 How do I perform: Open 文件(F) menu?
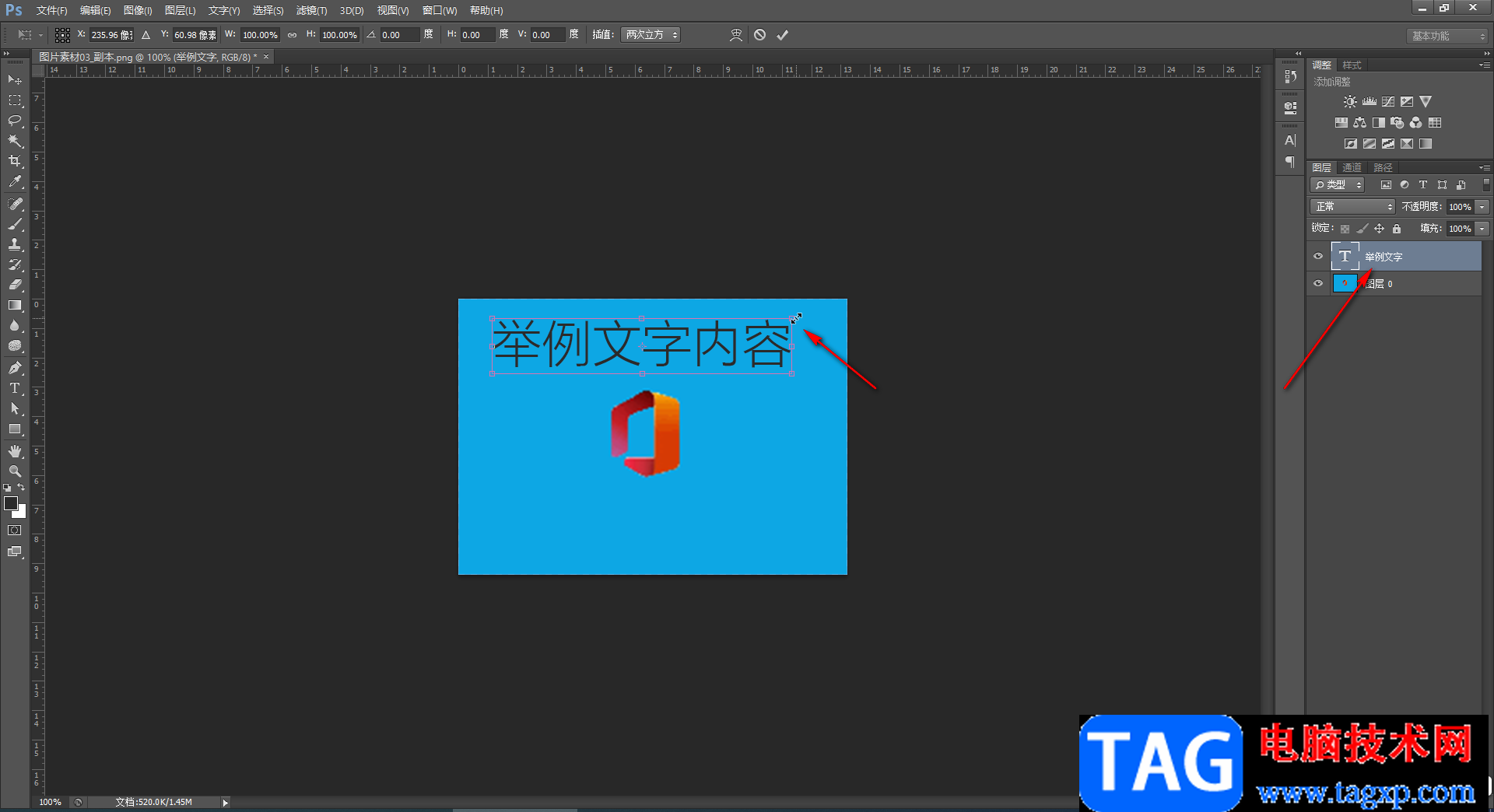(x=51, y=10)
